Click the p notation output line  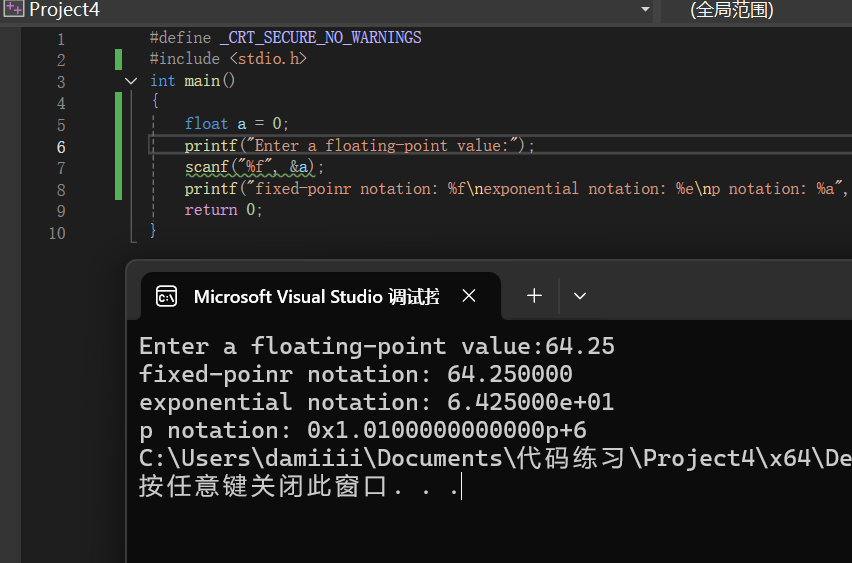[x=362, y=430]
